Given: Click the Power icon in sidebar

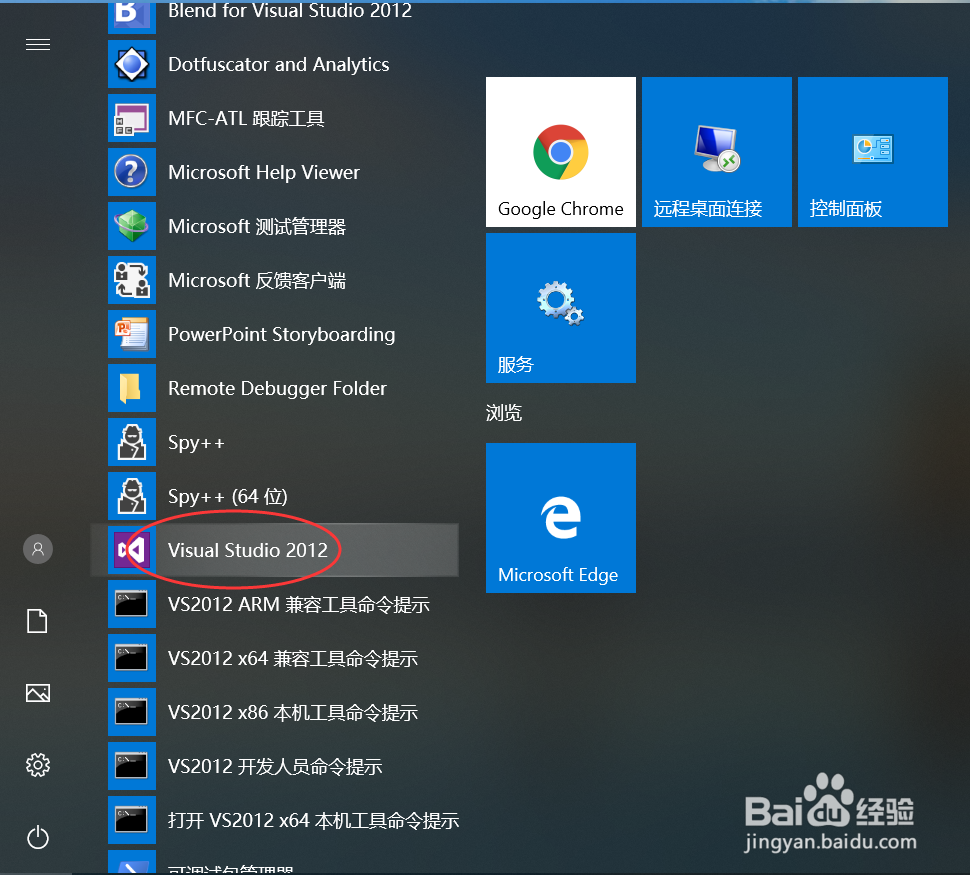Looking at the screenshot, I should [38, 837].
